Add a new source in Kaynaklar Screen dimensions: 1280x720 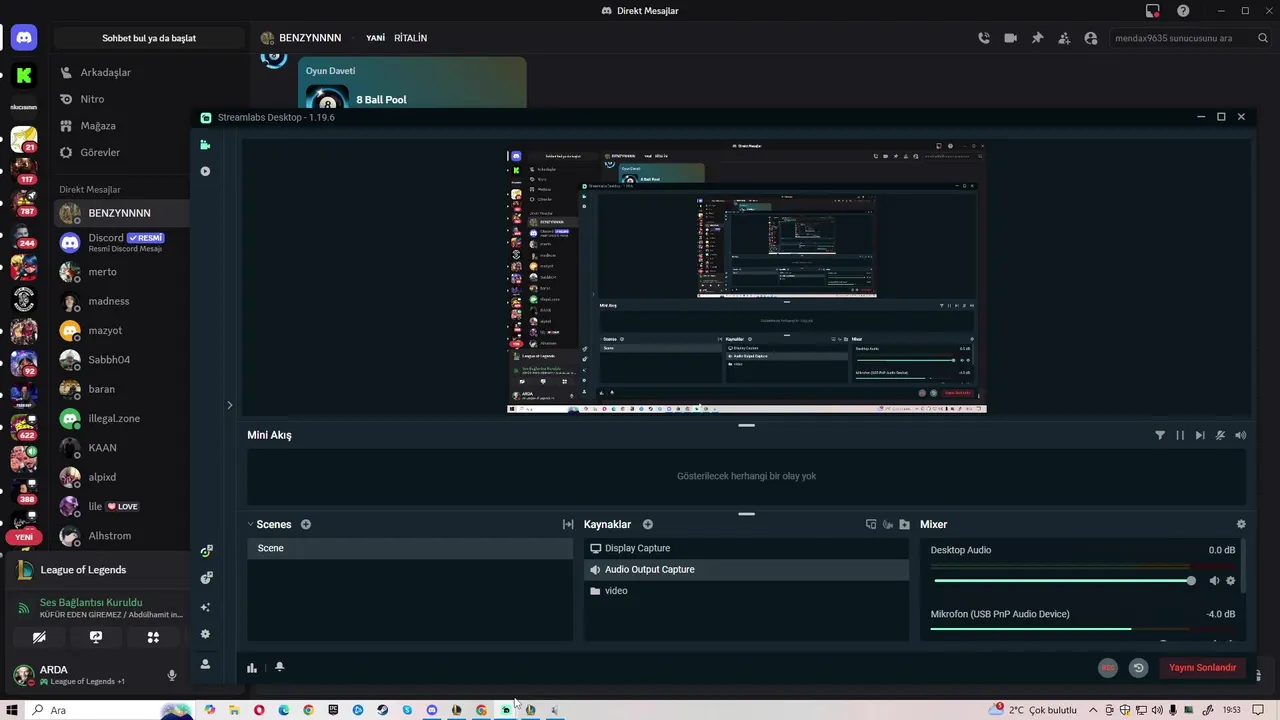(x=648, y=524)
